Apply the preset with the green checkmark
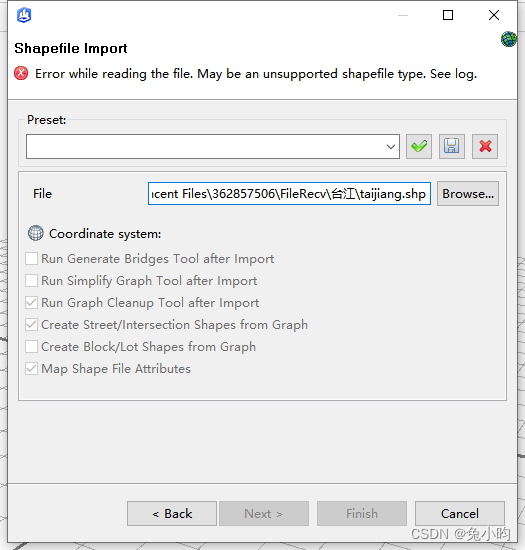The image size is (525, 550). pyautogui.click(x=419, y=146)
